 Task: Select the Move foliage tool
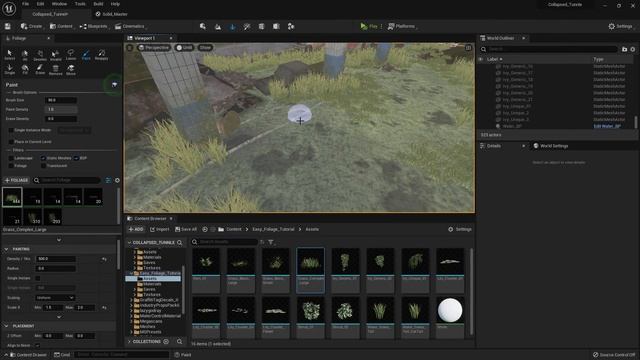[x=71, y=69]
